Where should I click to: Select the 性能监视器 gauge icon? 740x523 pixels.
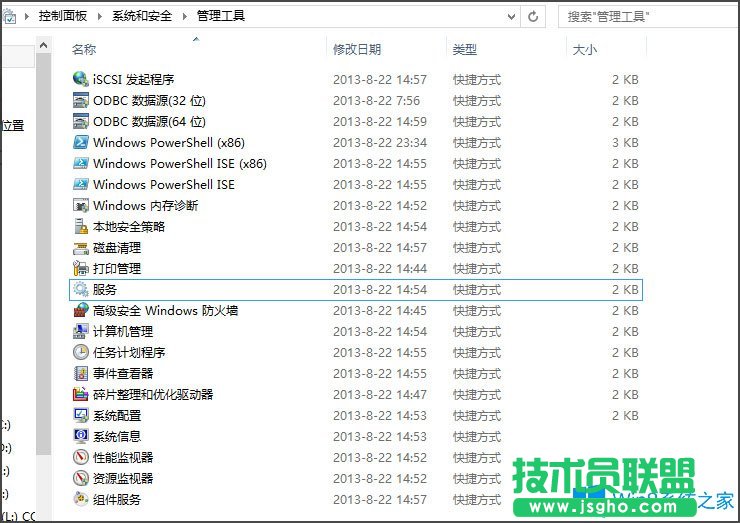81,457
